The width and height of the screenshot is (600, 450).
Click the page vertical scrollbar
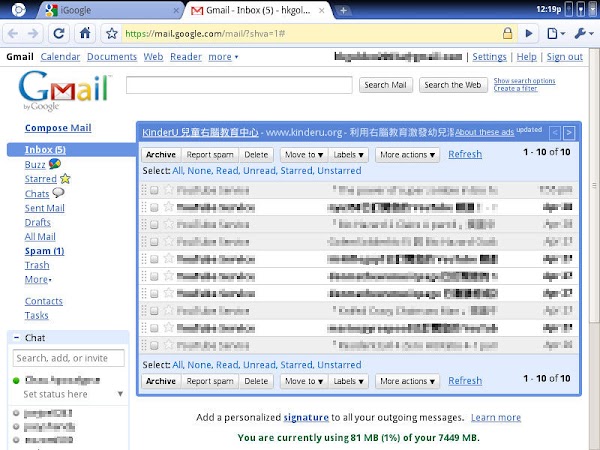(x=594, y=186)
